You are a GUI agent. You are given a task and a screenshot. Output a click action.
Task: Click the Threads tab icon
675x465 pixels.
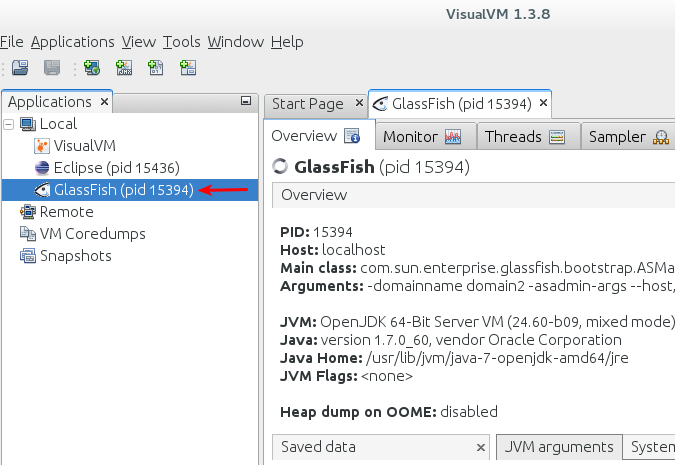coord(557,137)
